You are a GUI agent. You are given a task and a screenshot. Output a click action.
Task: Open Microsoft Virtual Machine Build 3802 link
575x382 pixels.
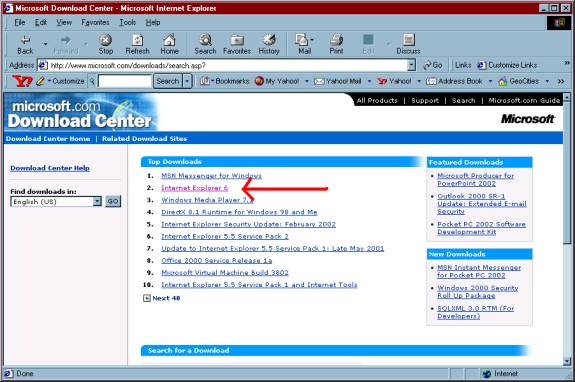(x=225, y=273)
